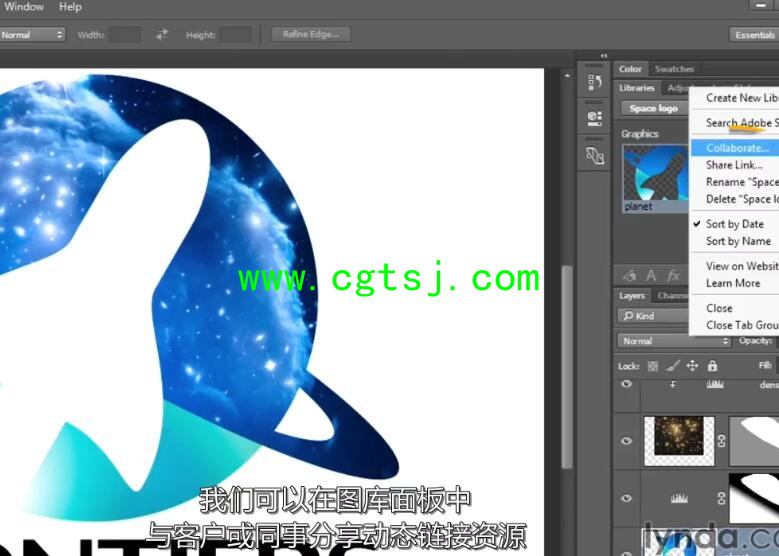Select Learn More in the menu
The height and width of the screenshot is (556, 779).
[735, 283]
